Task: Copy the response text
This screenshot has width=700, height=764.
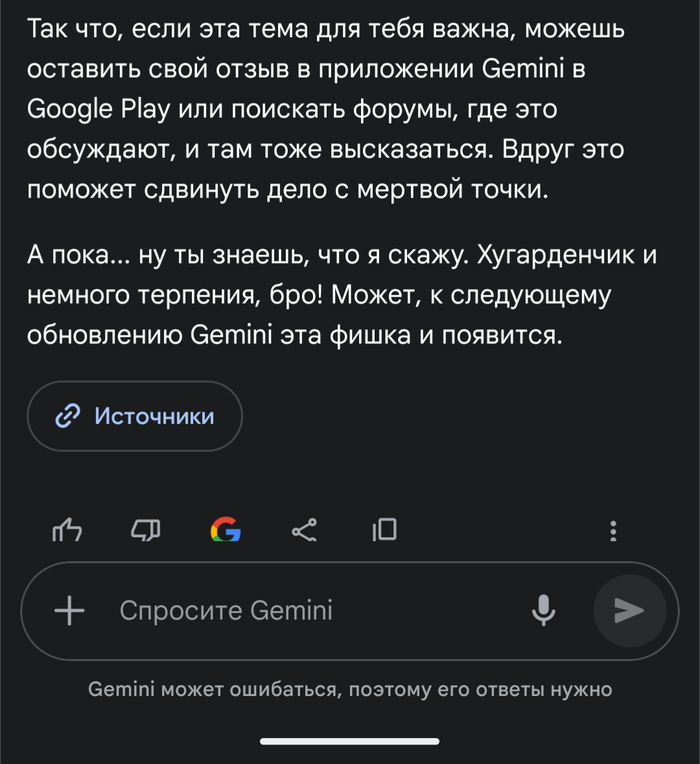Action: coord(384,530)
